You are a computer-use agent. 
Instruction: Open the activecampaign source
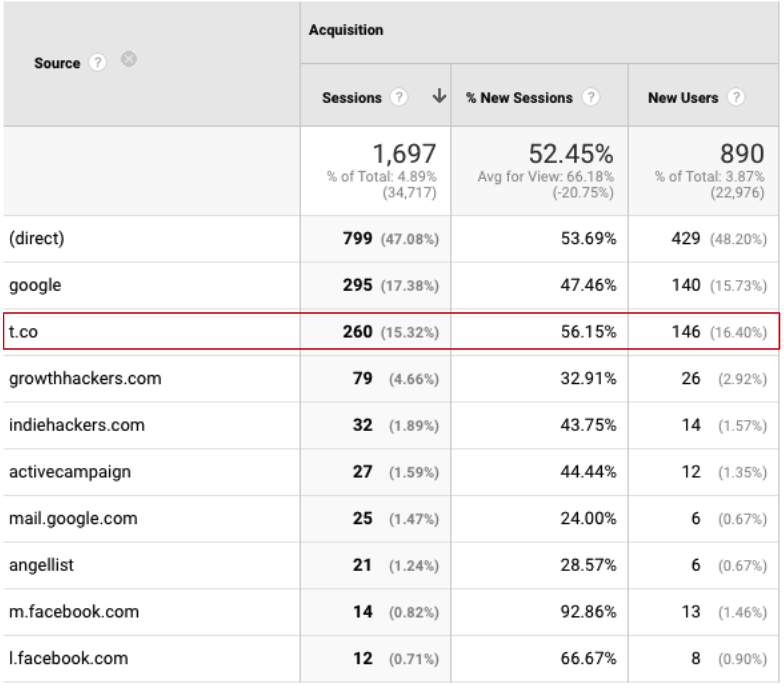tap(70, 472)
